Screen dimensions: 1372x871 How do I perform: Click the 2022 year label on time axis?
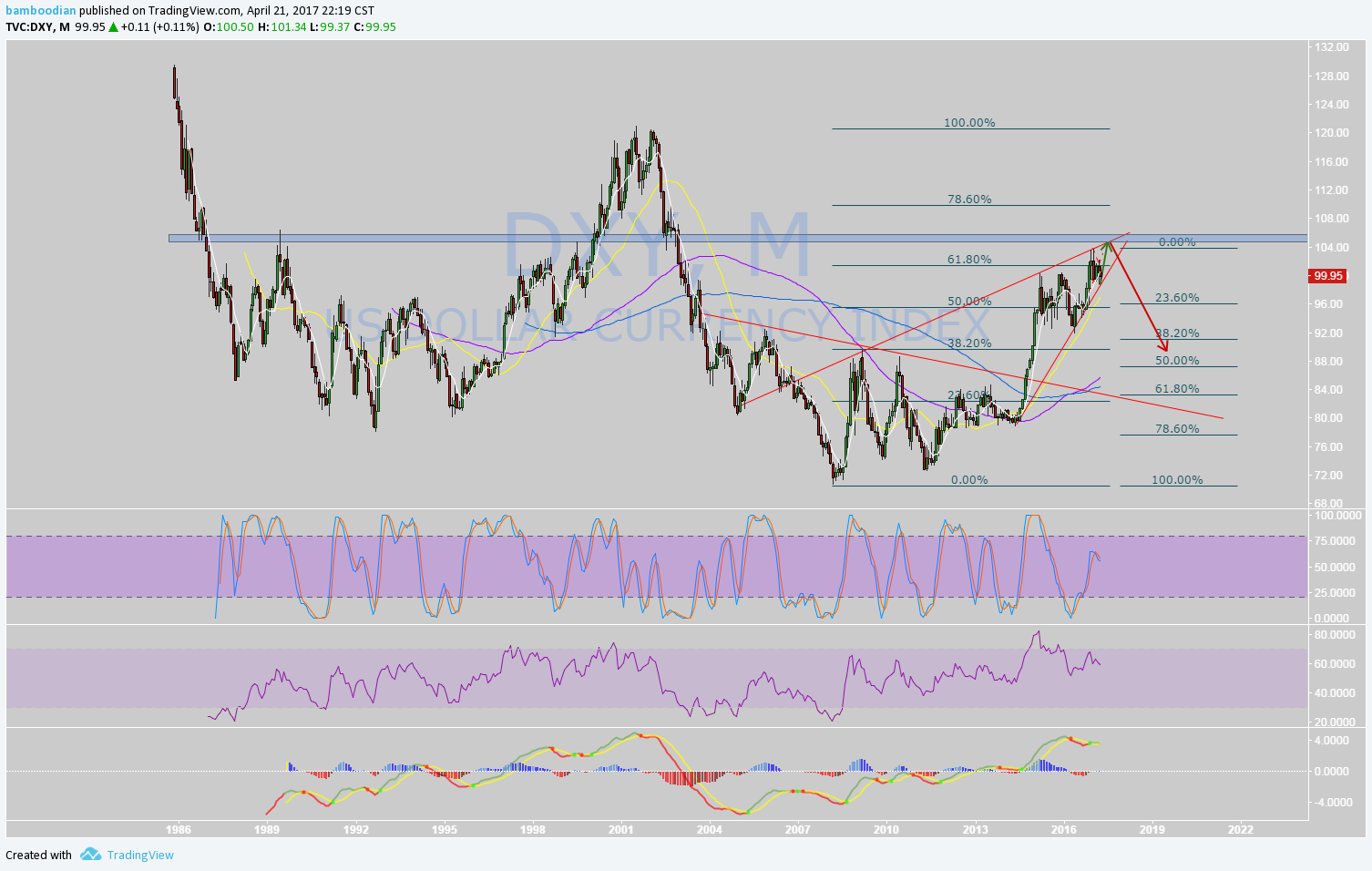tap(1241, 830)
